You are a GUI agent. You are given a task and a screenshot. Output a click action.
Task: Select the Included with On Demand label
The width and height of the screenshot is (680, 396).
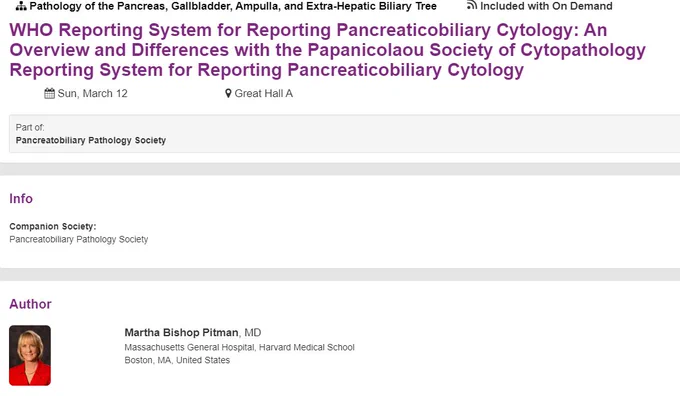[546, 6]
